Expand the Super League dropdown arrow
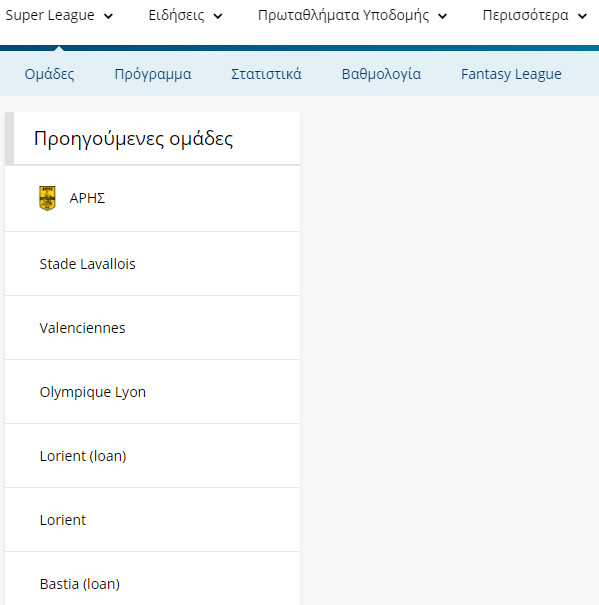Image resolution: width=599 pixels, height=605 pixels. point(108,16)
